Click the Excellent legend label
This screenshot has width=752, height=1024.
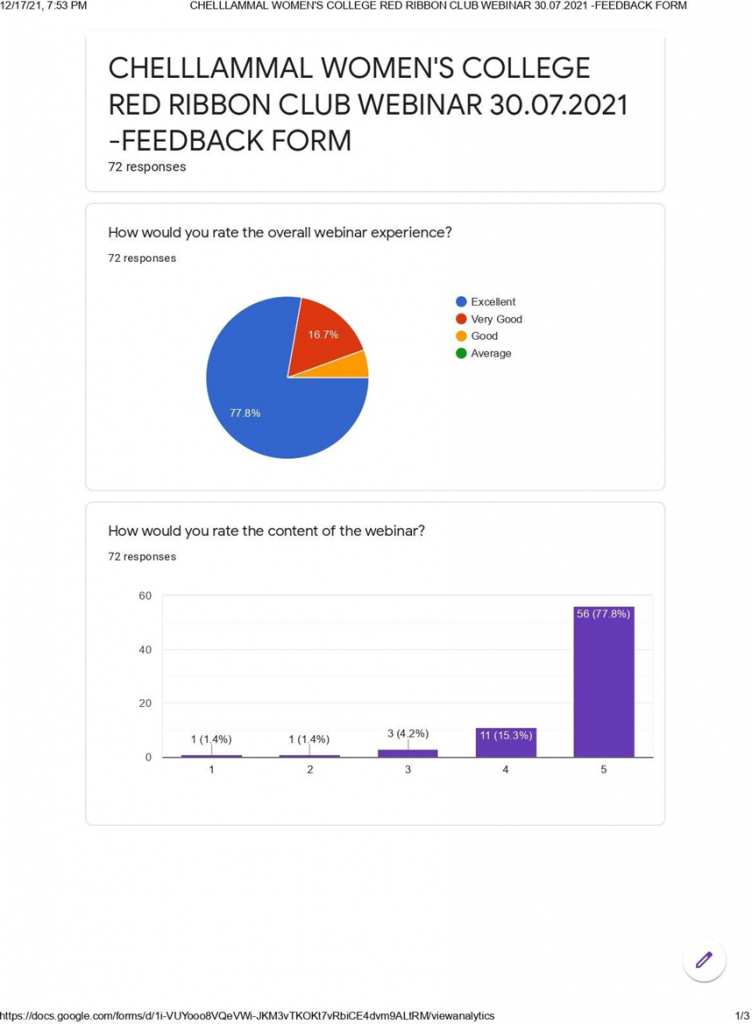(493, 302)
